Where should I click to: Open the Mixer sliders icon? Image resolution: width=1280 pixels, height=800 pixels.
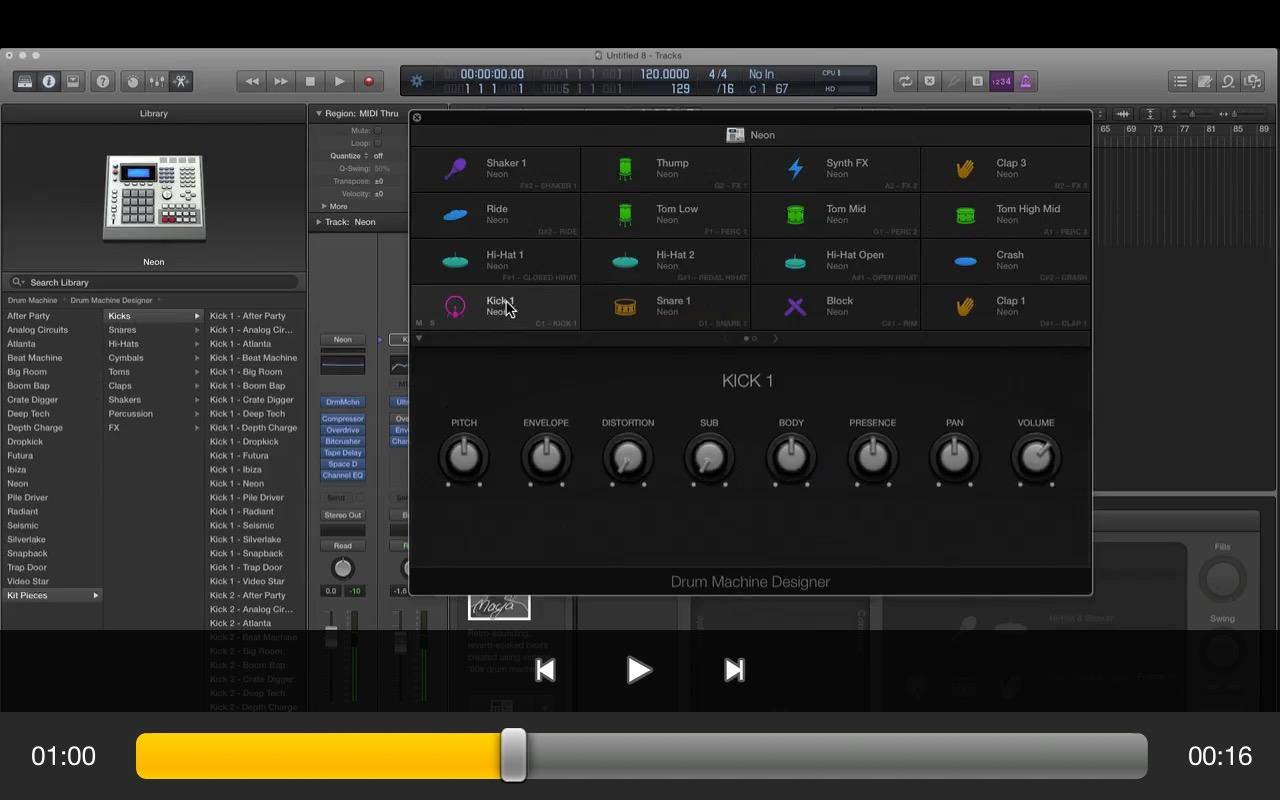tap(157, 82)
